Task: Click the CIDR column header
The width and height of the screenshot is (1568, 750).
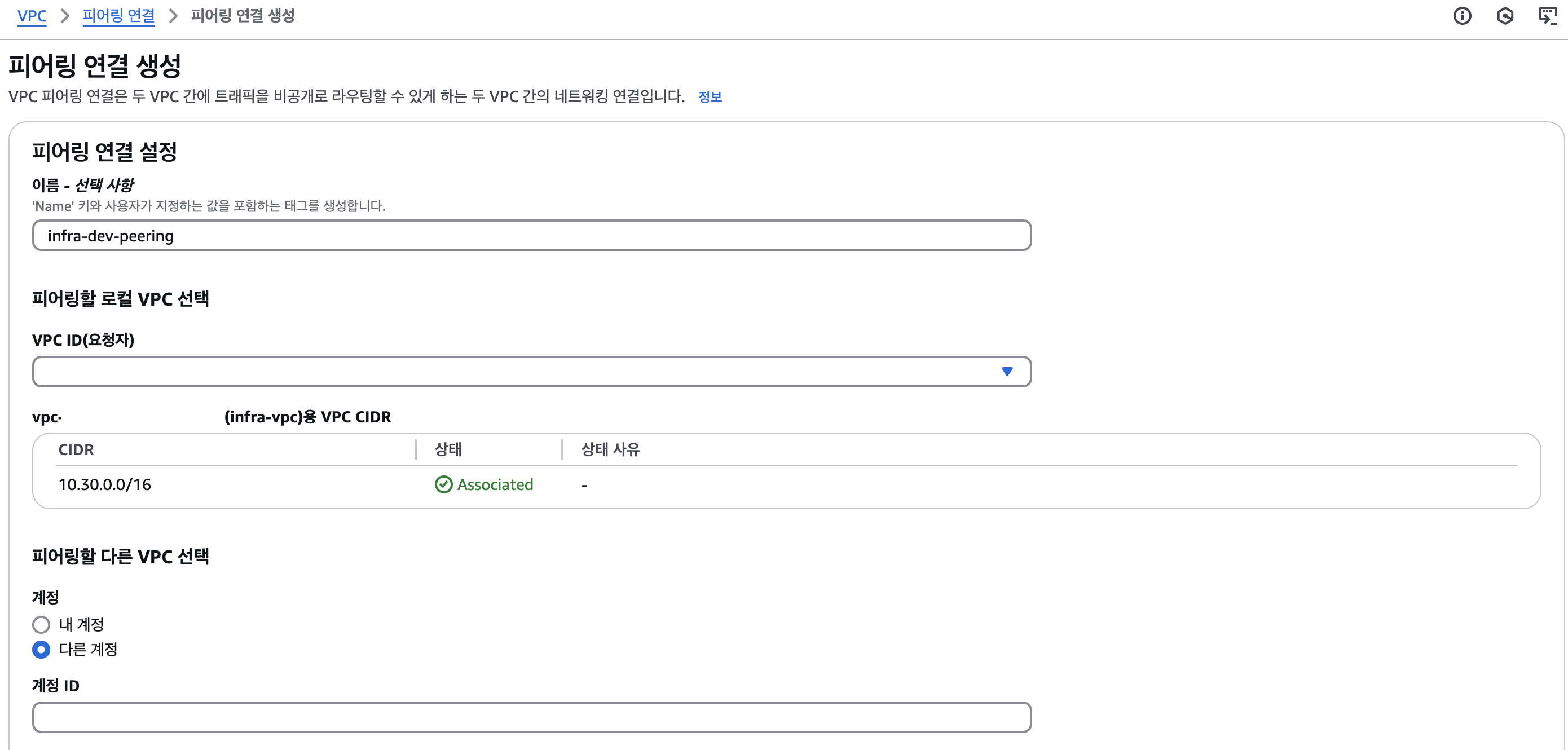Action: (x=76, y=450)
